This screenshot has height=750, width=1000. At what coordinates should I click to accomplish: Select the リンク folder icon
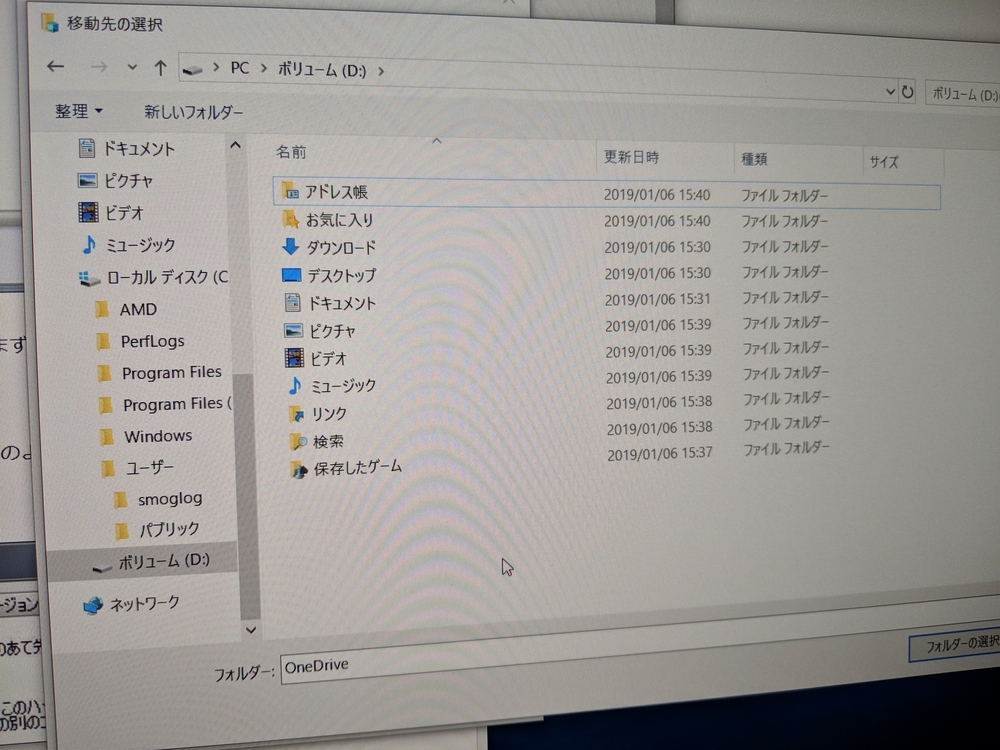297,414
